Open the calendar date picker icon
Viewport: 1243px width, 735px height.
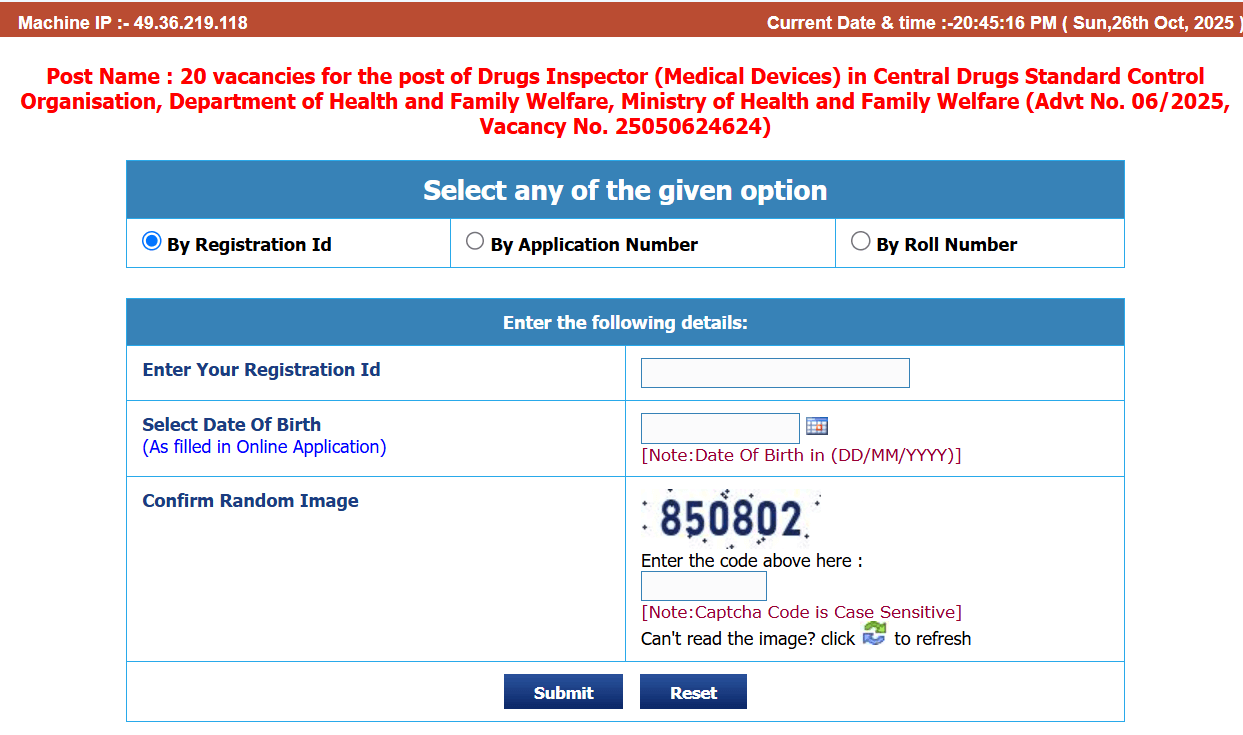click(x=817, y=425)
